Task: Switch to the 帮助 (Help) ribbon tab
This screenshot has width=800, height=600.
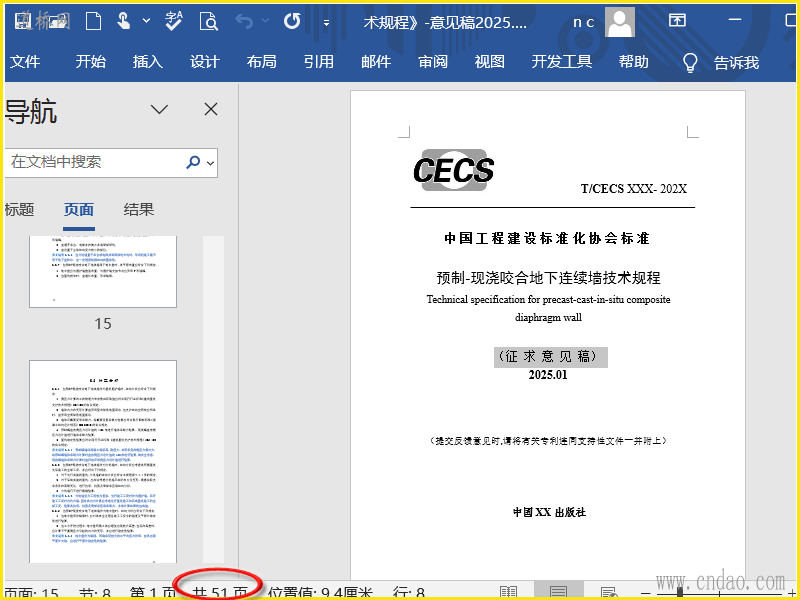Action: [634, 62]
